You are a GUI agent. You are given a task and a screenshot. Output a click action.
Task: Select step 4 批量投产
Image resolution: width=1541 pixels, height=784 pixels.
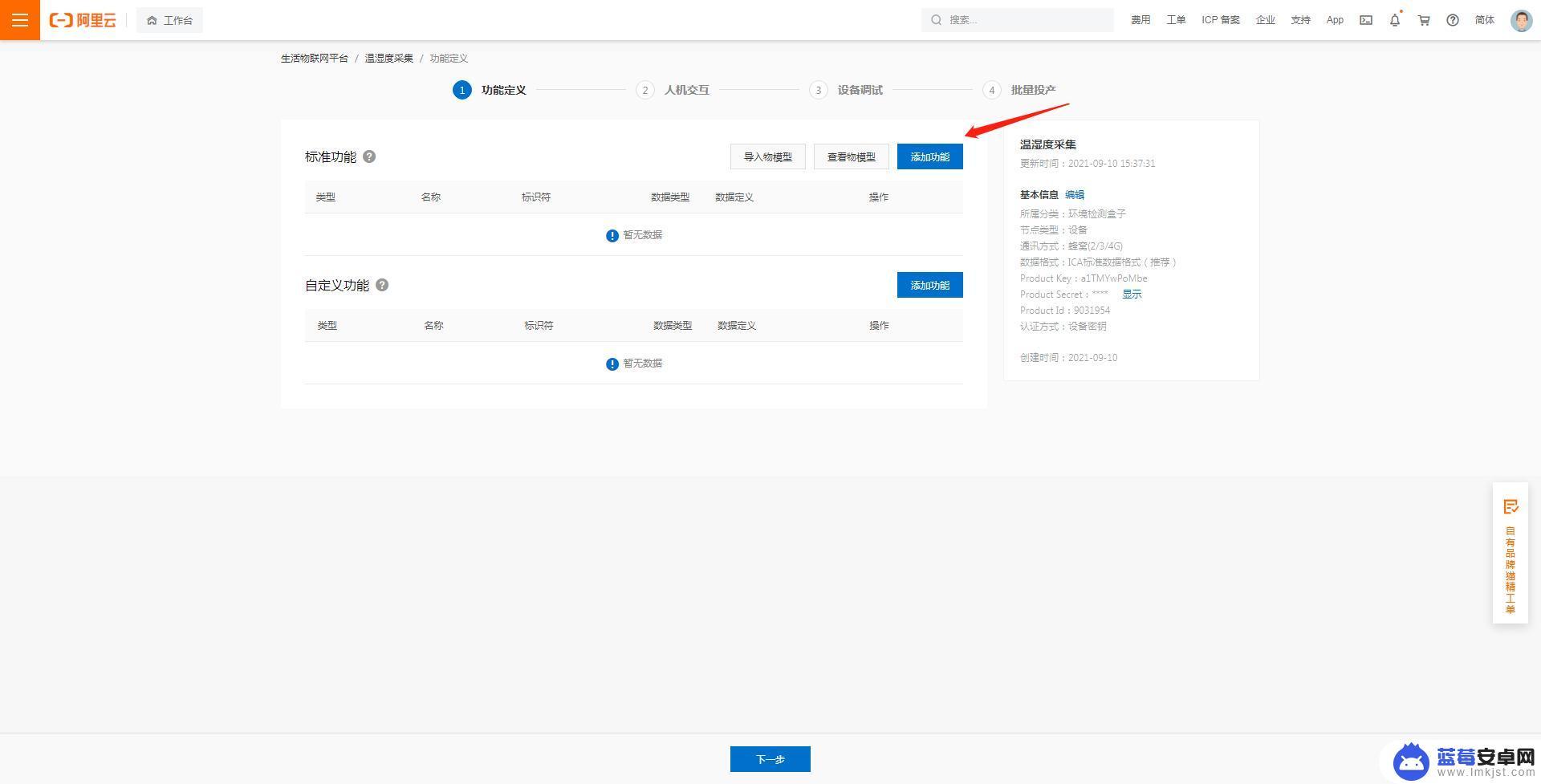click(x=1019, y=90)
